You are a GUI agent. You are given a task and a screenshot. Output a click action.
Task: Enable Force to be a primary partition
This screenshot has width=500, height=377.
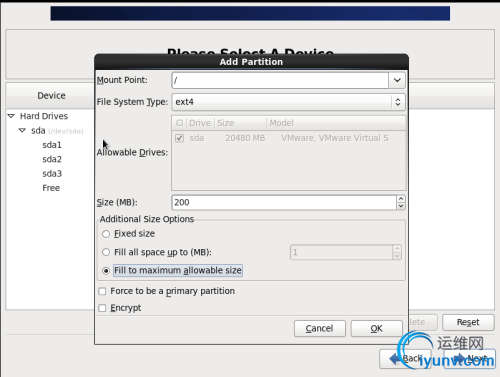tap(102, 291)
